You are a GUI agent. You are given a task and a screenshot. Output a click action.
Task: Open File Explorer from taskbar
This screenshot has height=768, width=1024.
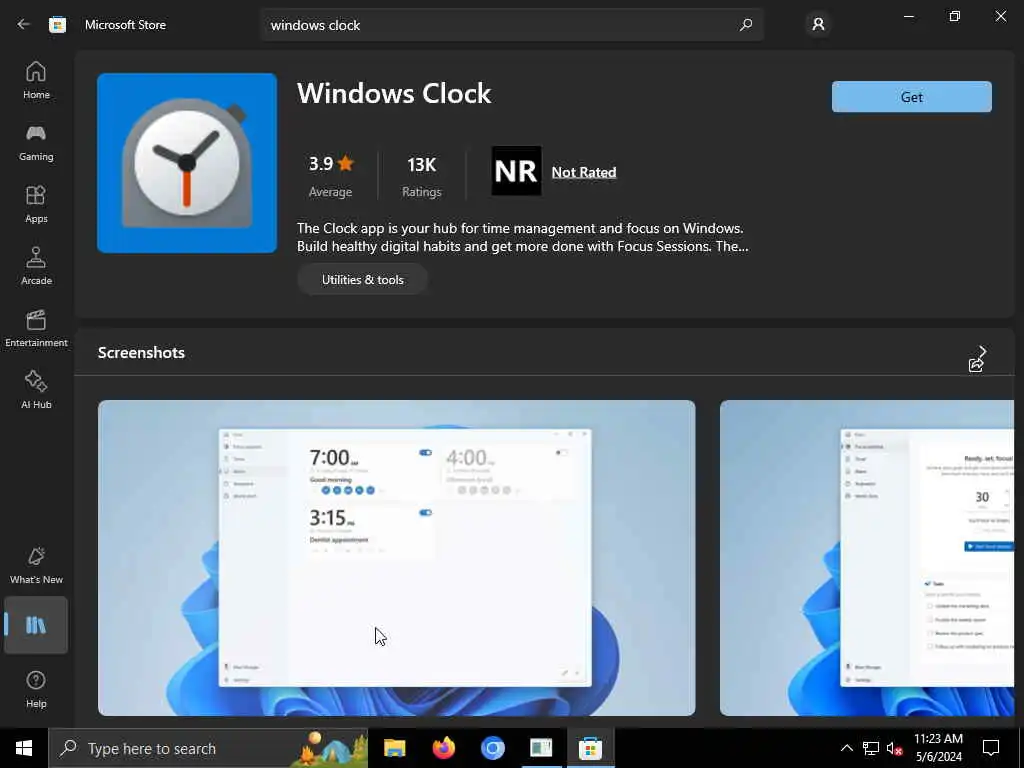click(394, 748)
